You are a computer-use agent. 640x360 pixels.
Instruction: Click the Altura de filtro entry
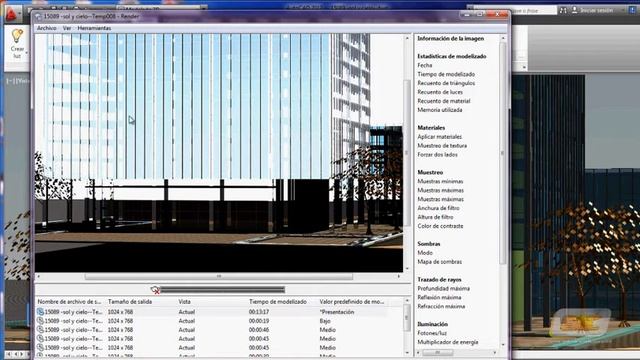435,217
